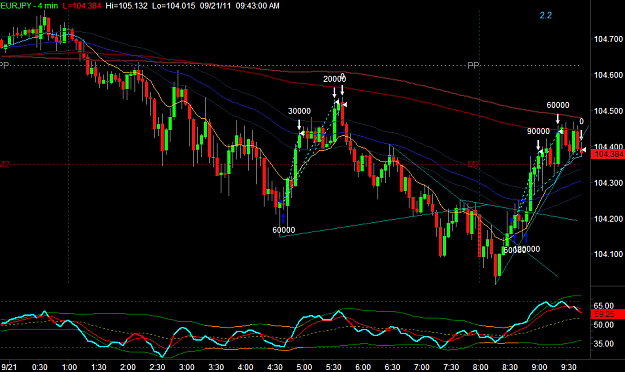Click the 2:30 time axis label
Viewport: 625px width, 372px height.
point(157,367)
